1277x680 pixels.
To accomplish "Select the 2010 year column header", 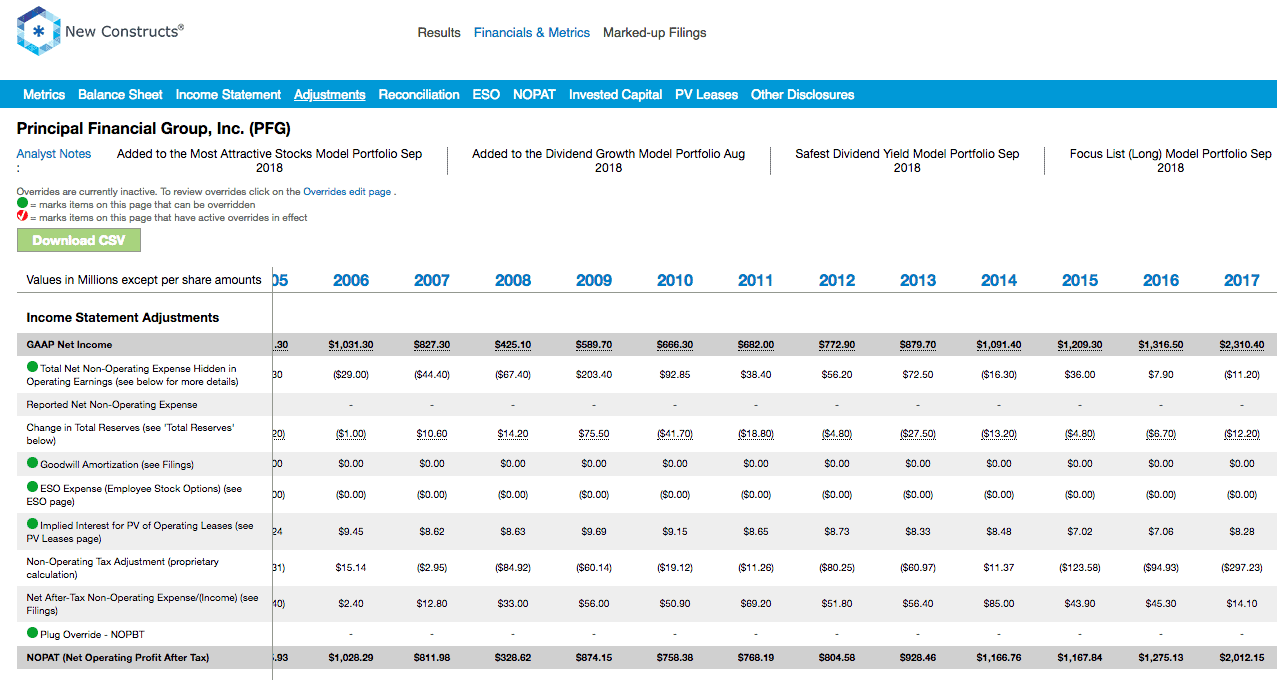I will click(x=675, y=281).
